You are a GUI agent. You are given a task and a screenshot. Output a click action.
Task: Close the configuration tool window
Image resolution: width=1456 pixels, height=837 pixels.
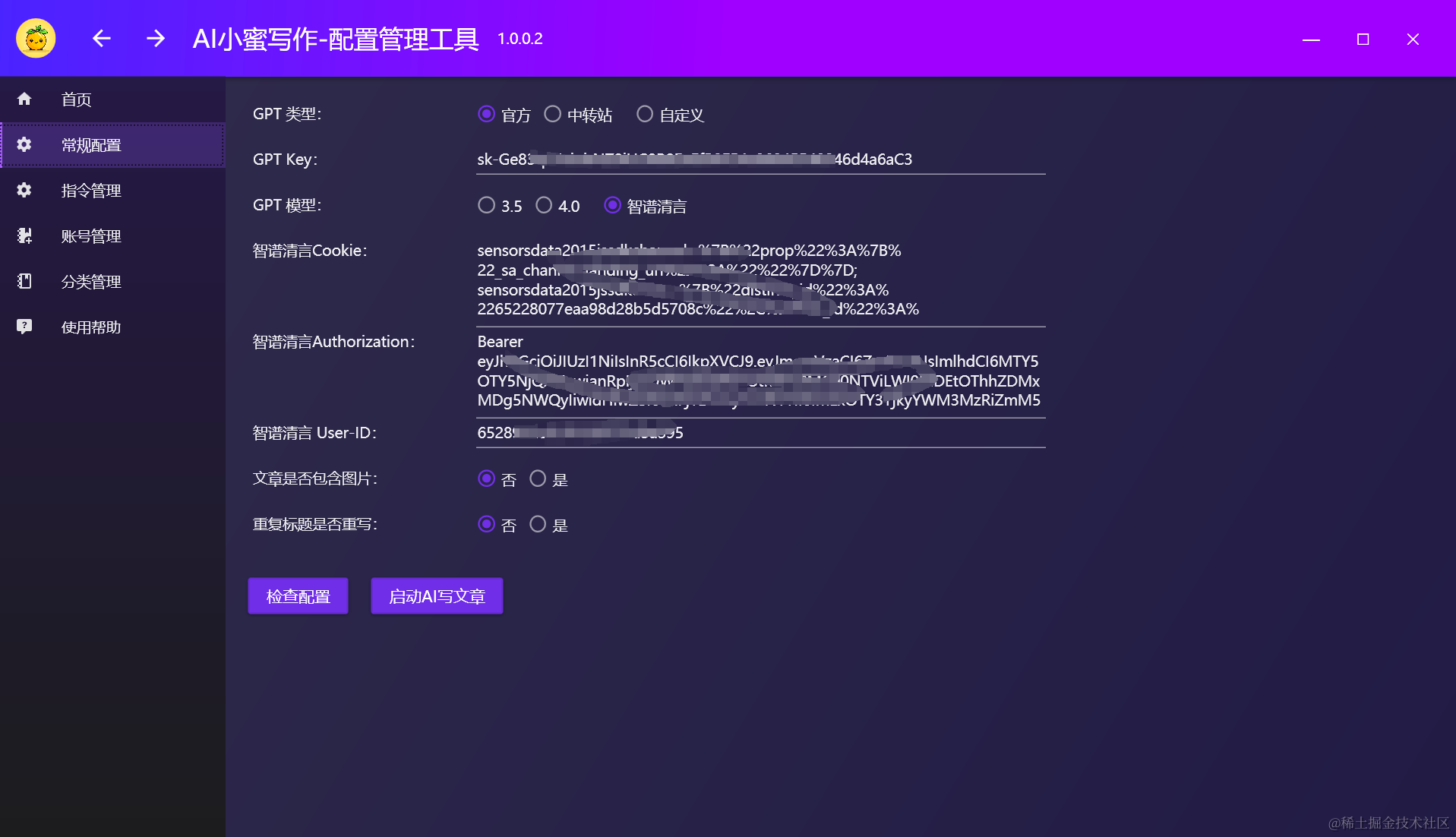coord(1413,39)
